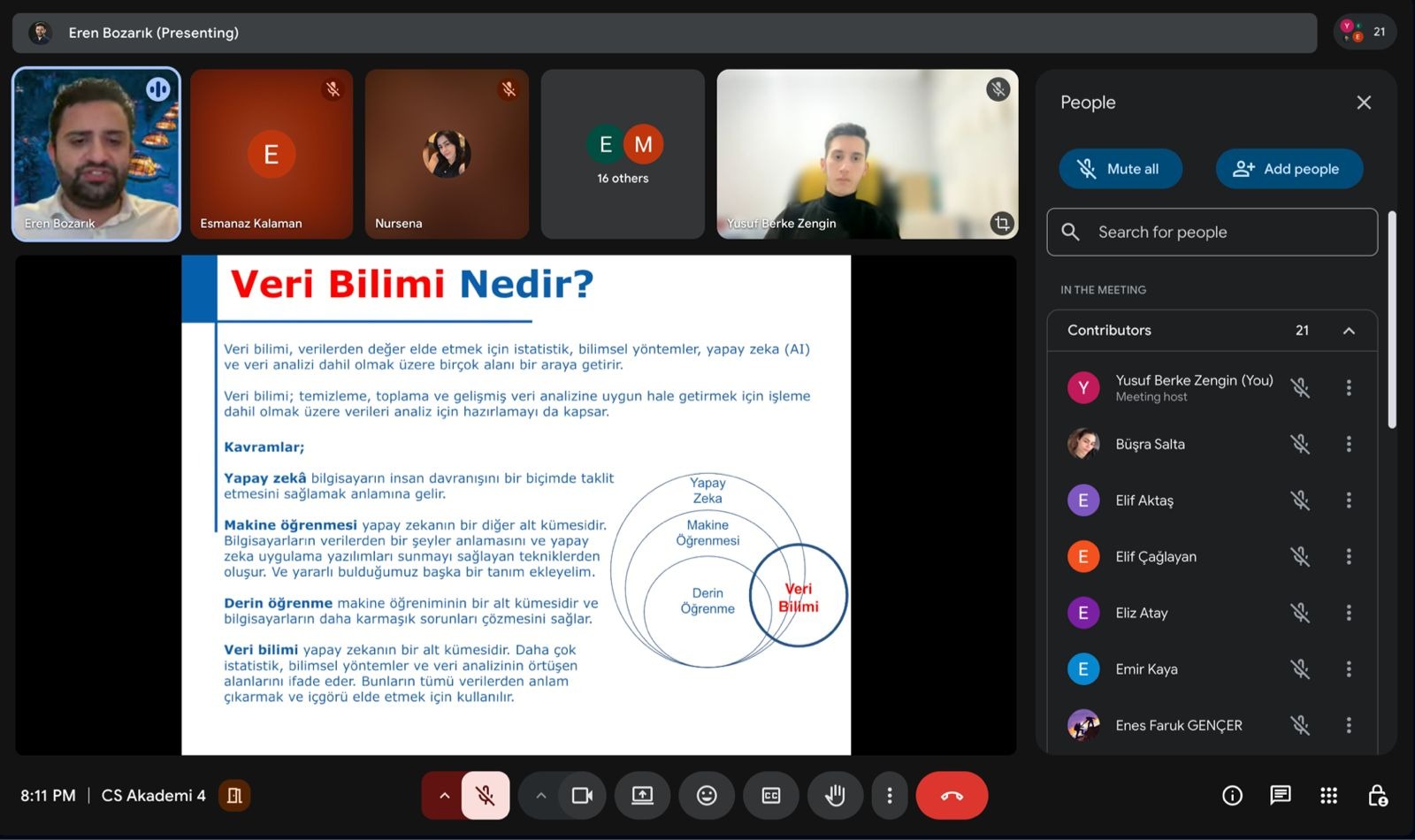
Task: Open chat with everyone icon
Action: coord(1280,796)
